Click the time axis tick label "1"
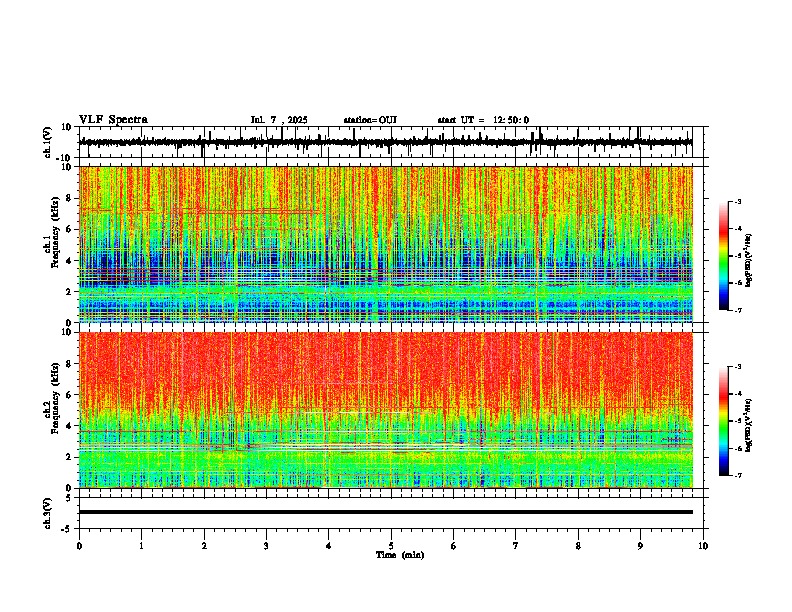Screen dimensions: 792x612 tap(141, 546)
